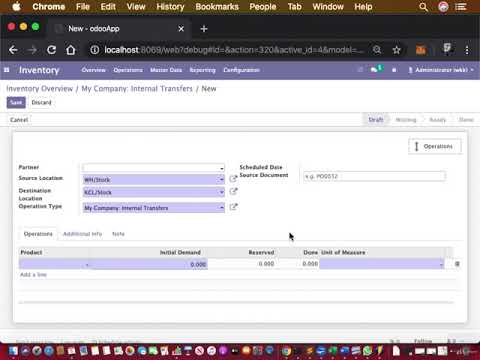Click the Odoo apps grid icon

click(x=6, y=70)
